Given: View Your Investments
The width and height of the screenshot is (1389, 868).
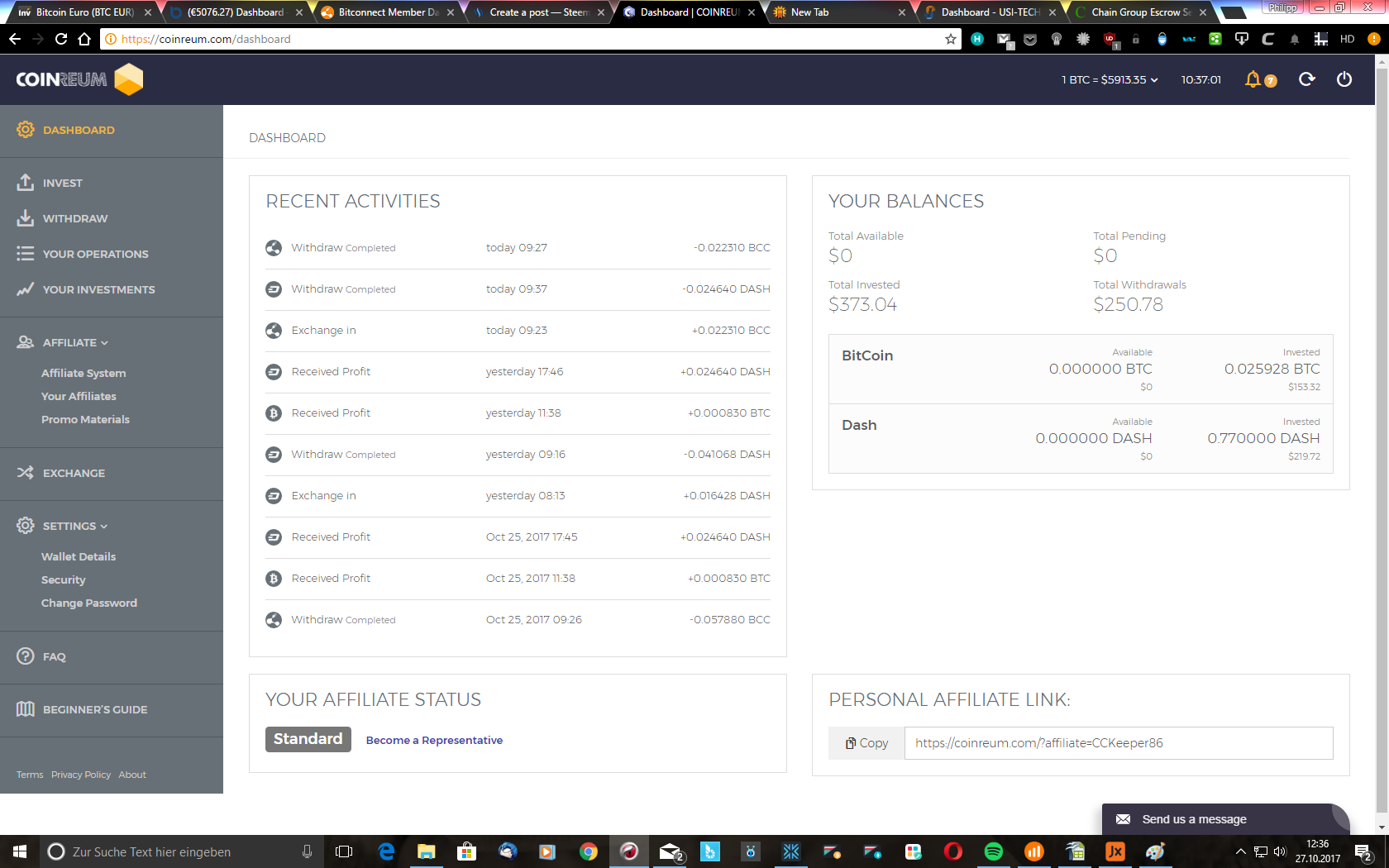Looking at the screenshot, I should point(98,289).
